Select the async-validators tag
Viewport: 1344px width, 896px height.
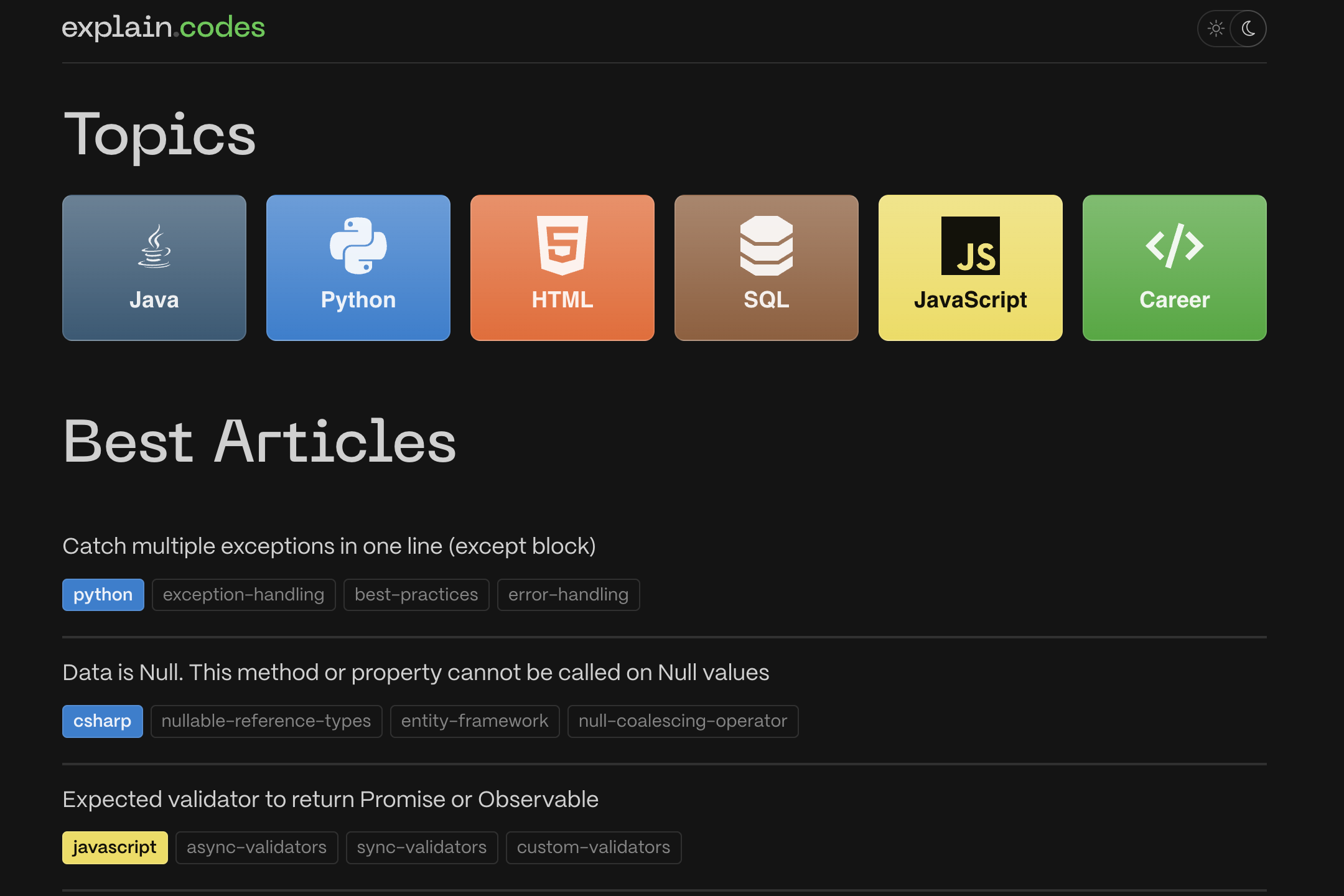[257, 847]
